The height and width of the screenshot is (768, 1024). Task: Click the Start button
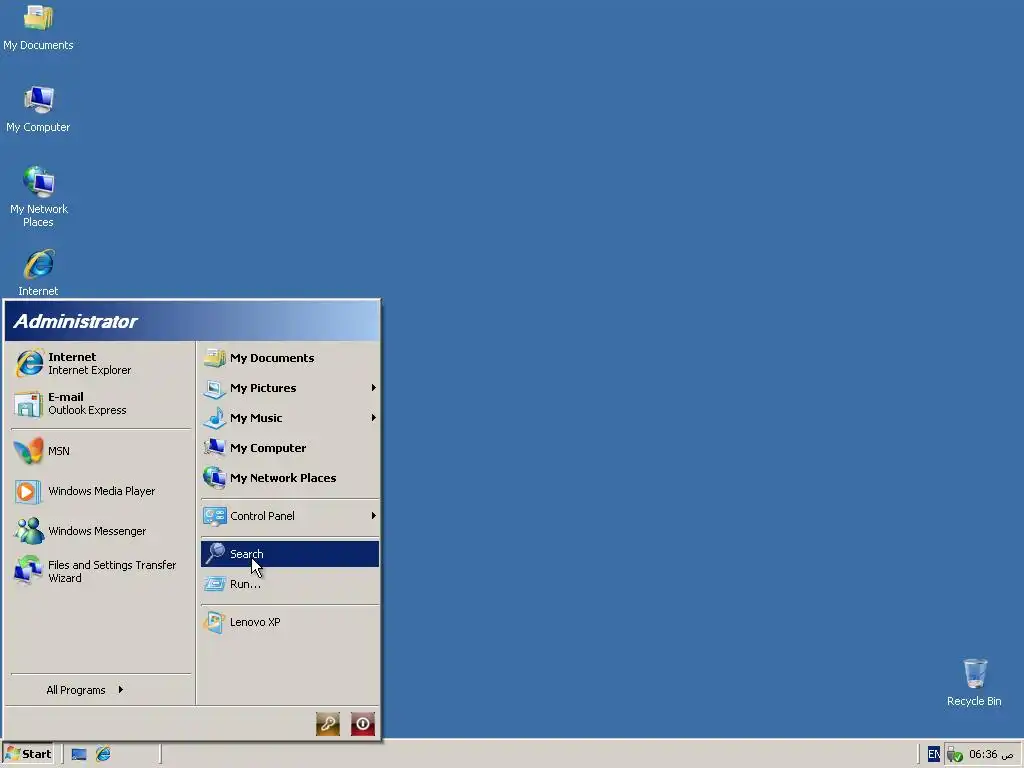coord(29,754)
